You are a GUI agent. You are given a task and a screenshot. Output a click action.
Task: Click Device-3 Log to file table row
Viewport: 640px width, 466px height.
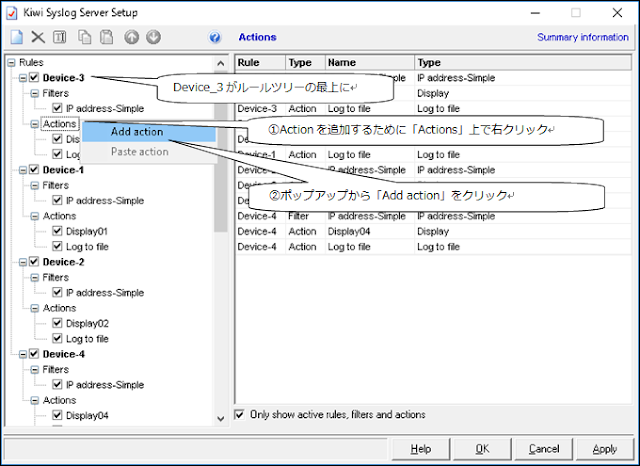(x=433, y=109)
